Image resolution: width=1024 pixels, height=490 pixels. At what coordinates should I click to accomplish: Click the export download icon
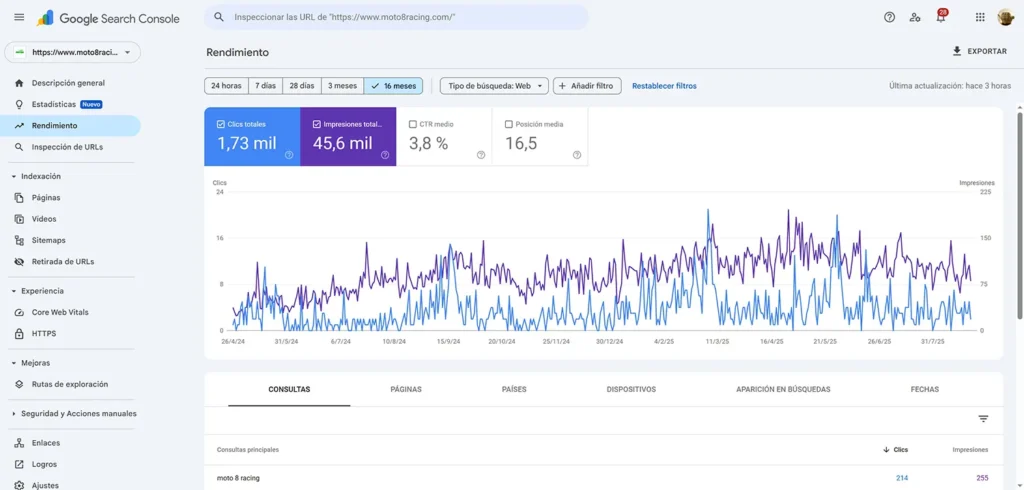(957, 51)
